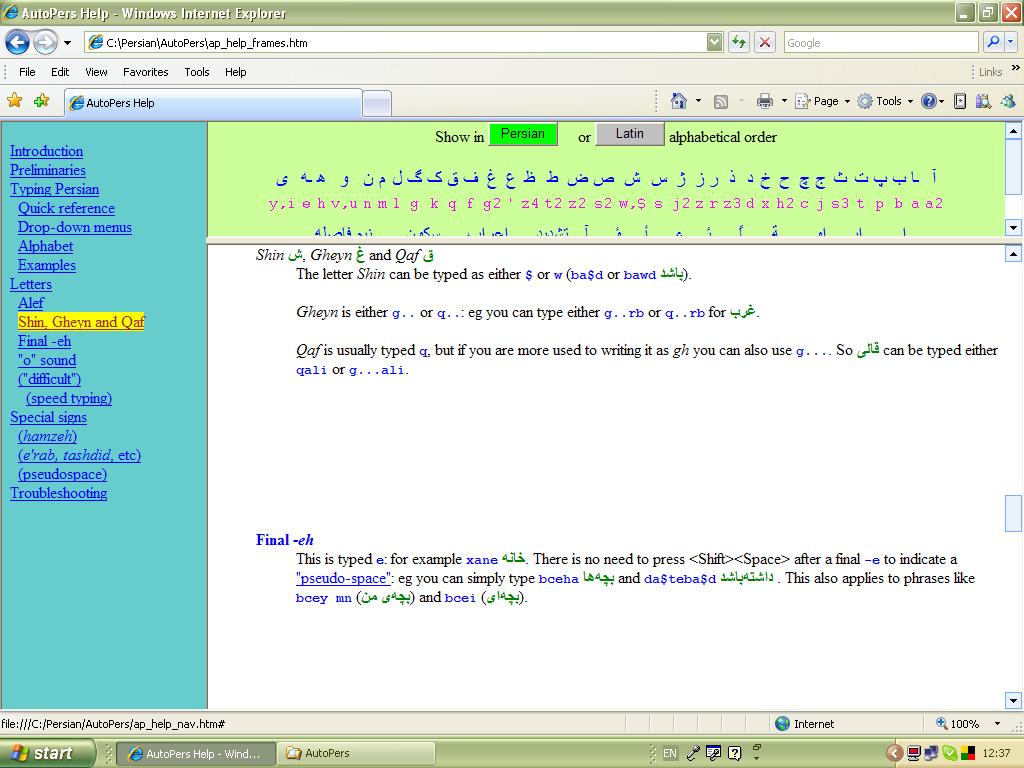This screenshot has height=768, width=1024.
Task: Click the Help question-mark toolbar icon
Action: (x=929, y=100)
